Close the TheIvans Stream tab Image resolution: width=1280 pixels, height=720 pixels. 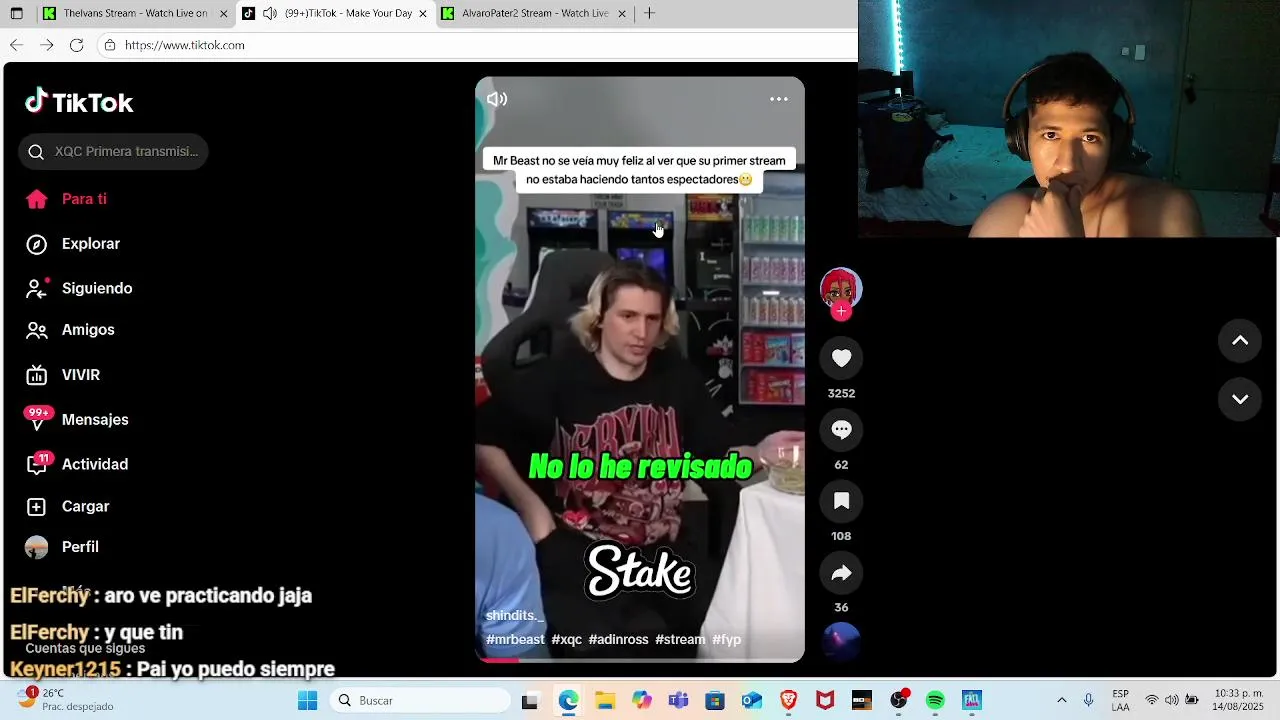tap(224, 14)
